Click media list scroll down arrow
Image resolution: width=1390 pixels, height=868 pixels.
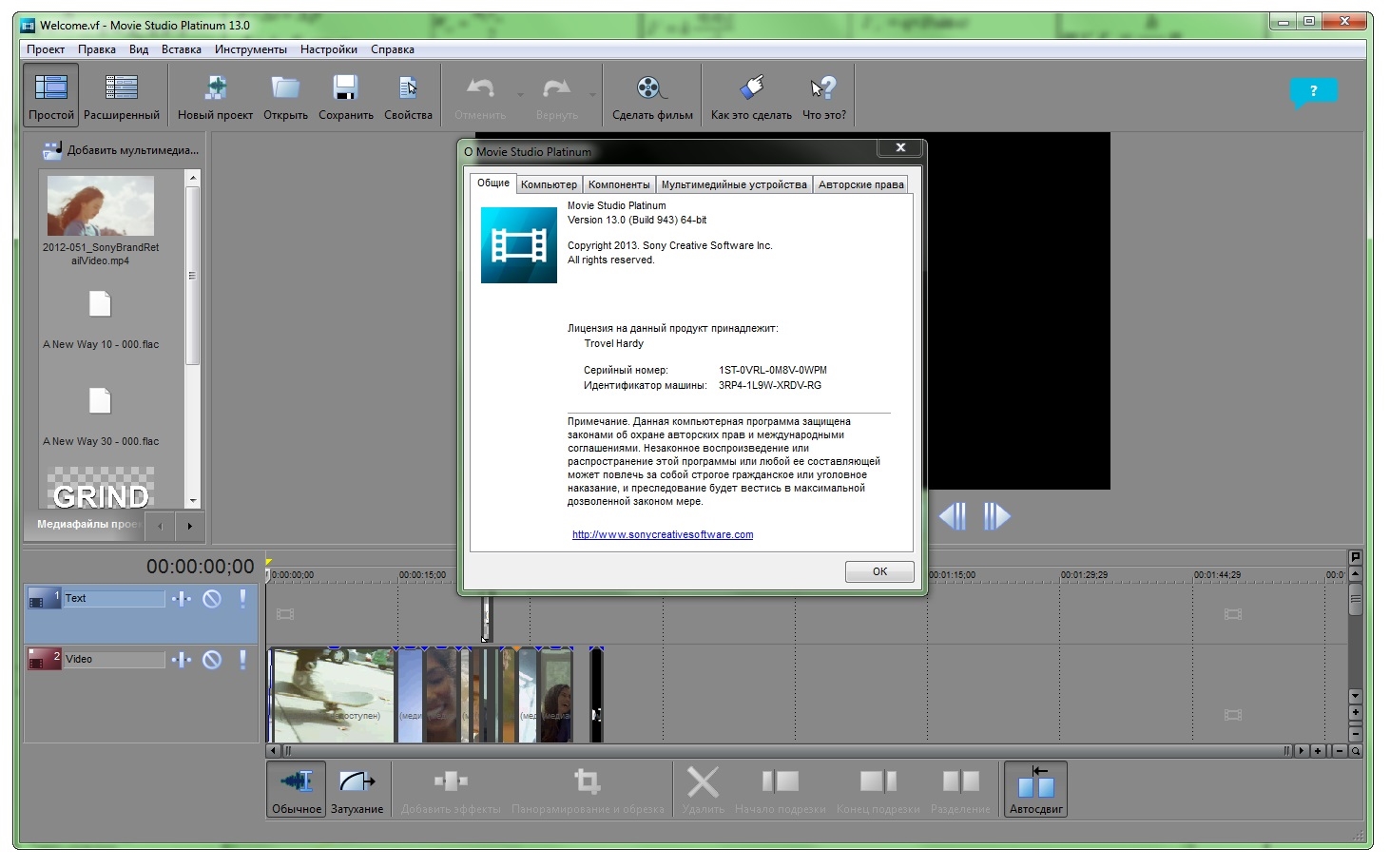193,501
